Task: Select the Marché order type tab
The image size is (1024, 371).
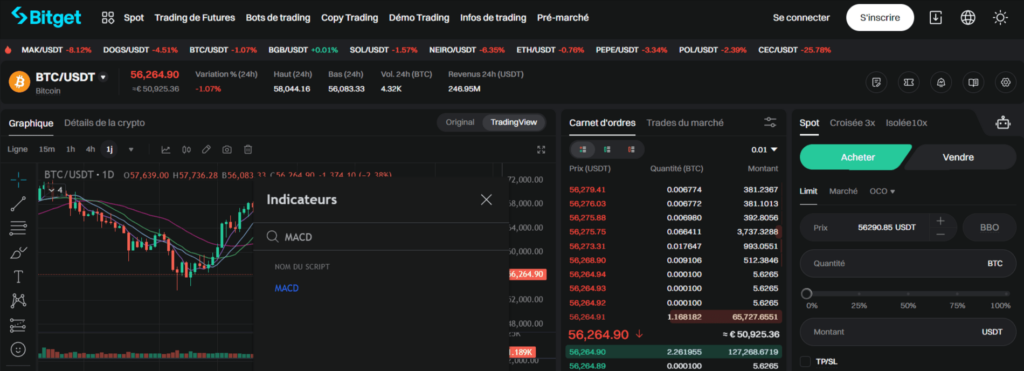Action: click(x=843, y=191)
